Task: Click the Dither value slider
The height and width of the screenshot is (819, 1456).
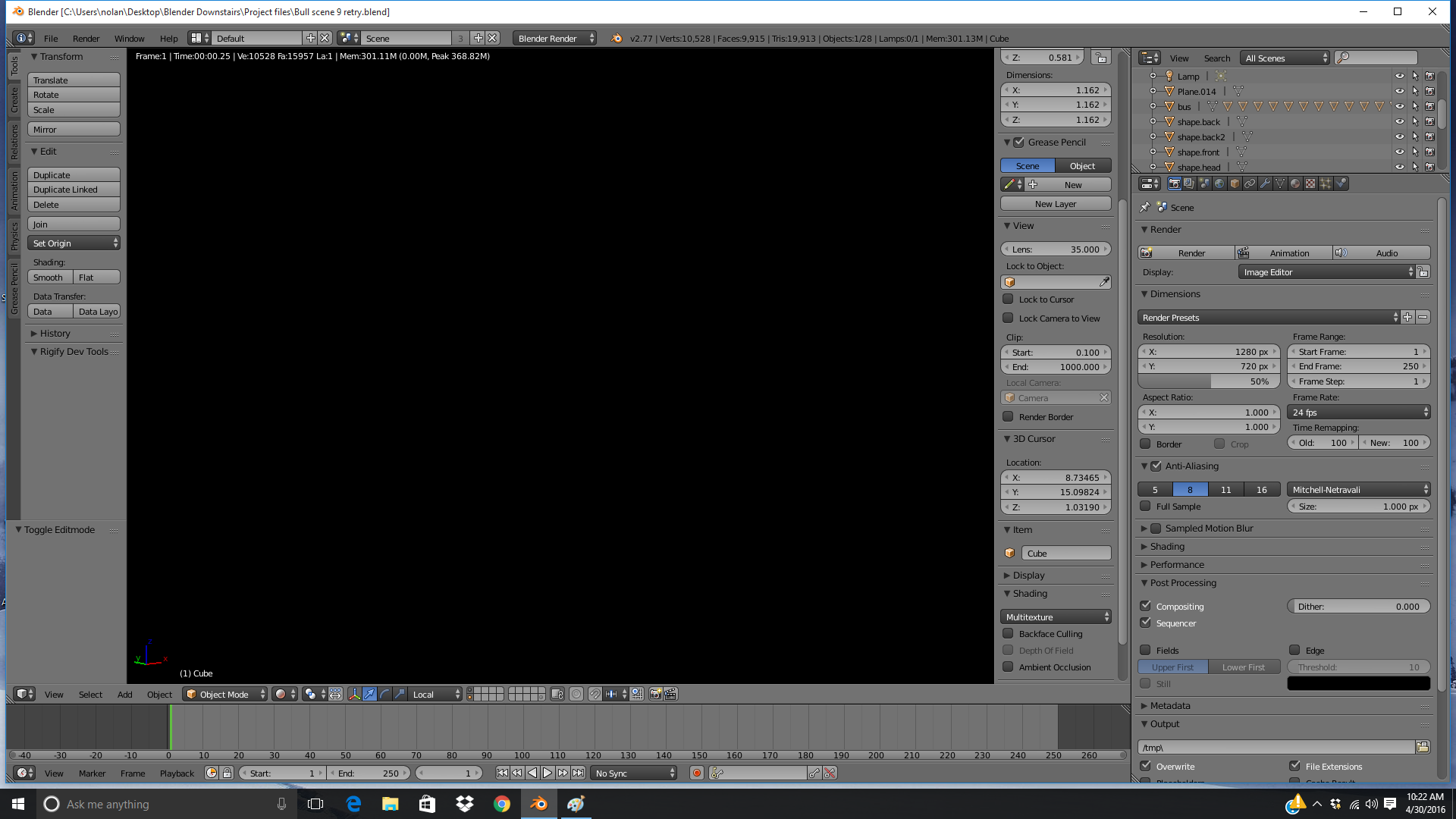Action: coord(1359,606)
